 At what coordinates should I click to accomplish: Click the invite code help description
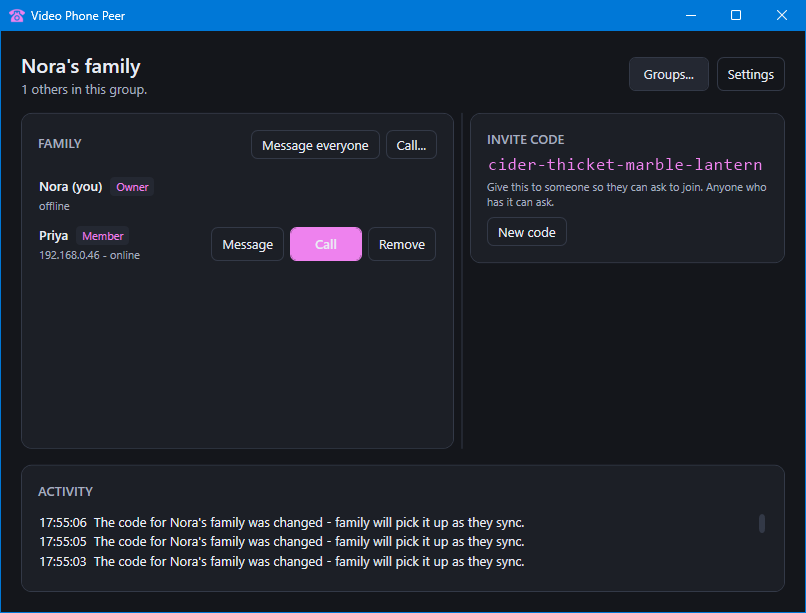click(627, 194)
